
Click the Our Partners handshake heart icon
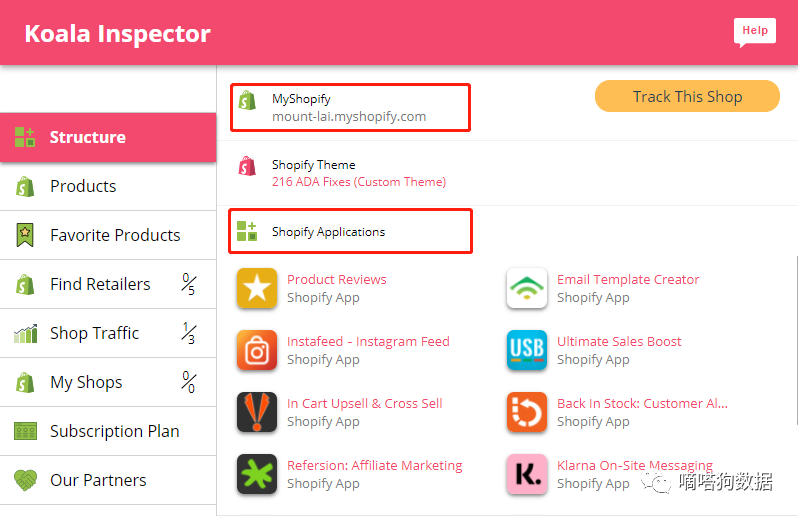point(25,480)
